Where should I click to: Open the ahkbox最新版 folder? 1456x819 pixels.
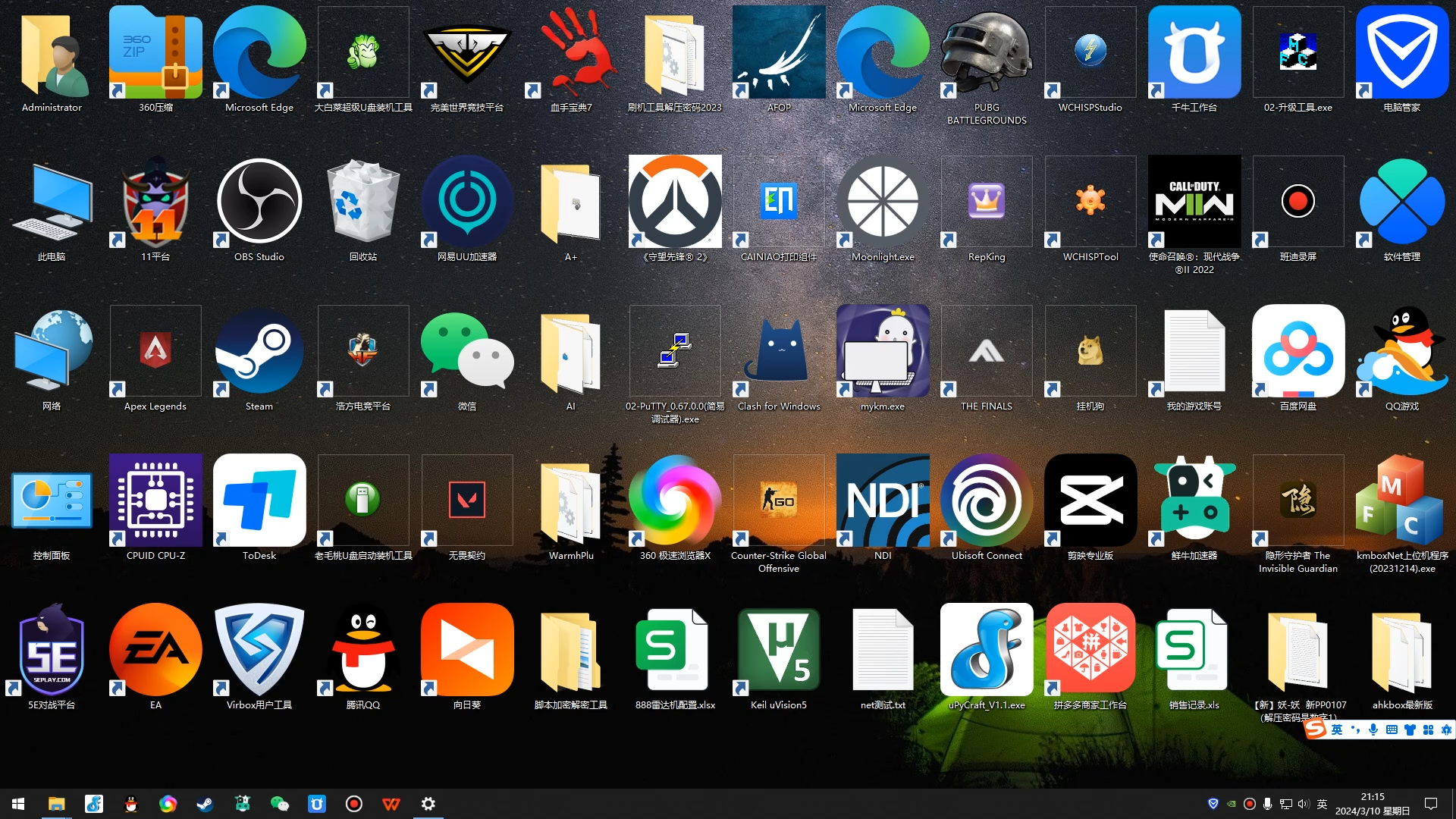[x=1402, y=657]
